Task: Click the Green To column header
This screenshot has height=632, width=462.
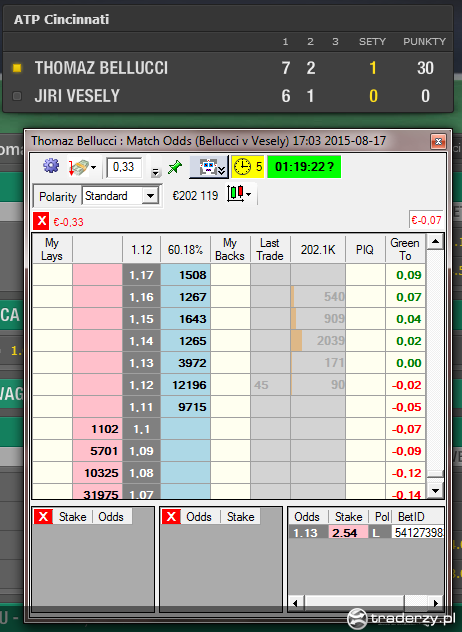Action: pyautogui.click(x=405, y=249)
